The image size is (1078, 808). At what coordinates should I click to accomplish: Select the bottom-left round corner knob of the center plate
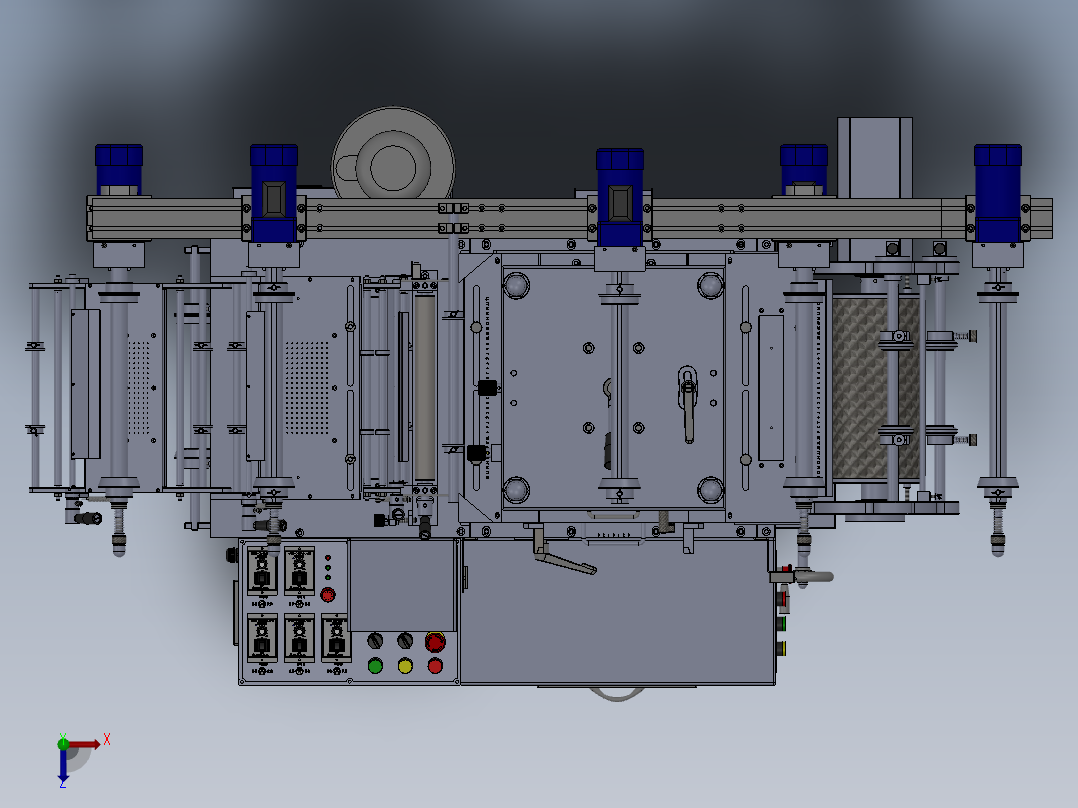click(516, 490)
